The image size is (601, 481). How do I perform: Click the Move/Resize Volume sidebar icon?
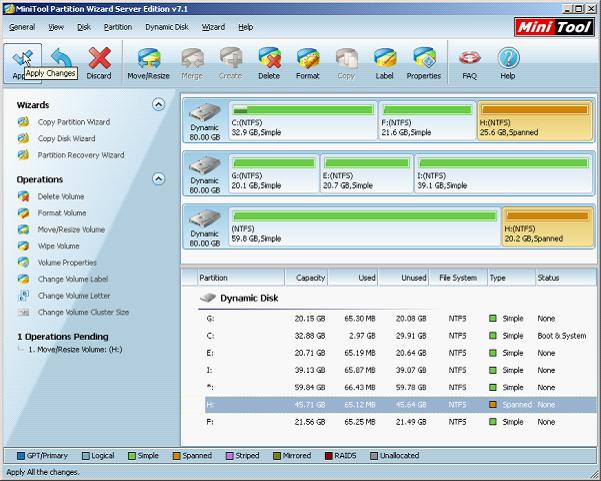click(x=23, y=230)
